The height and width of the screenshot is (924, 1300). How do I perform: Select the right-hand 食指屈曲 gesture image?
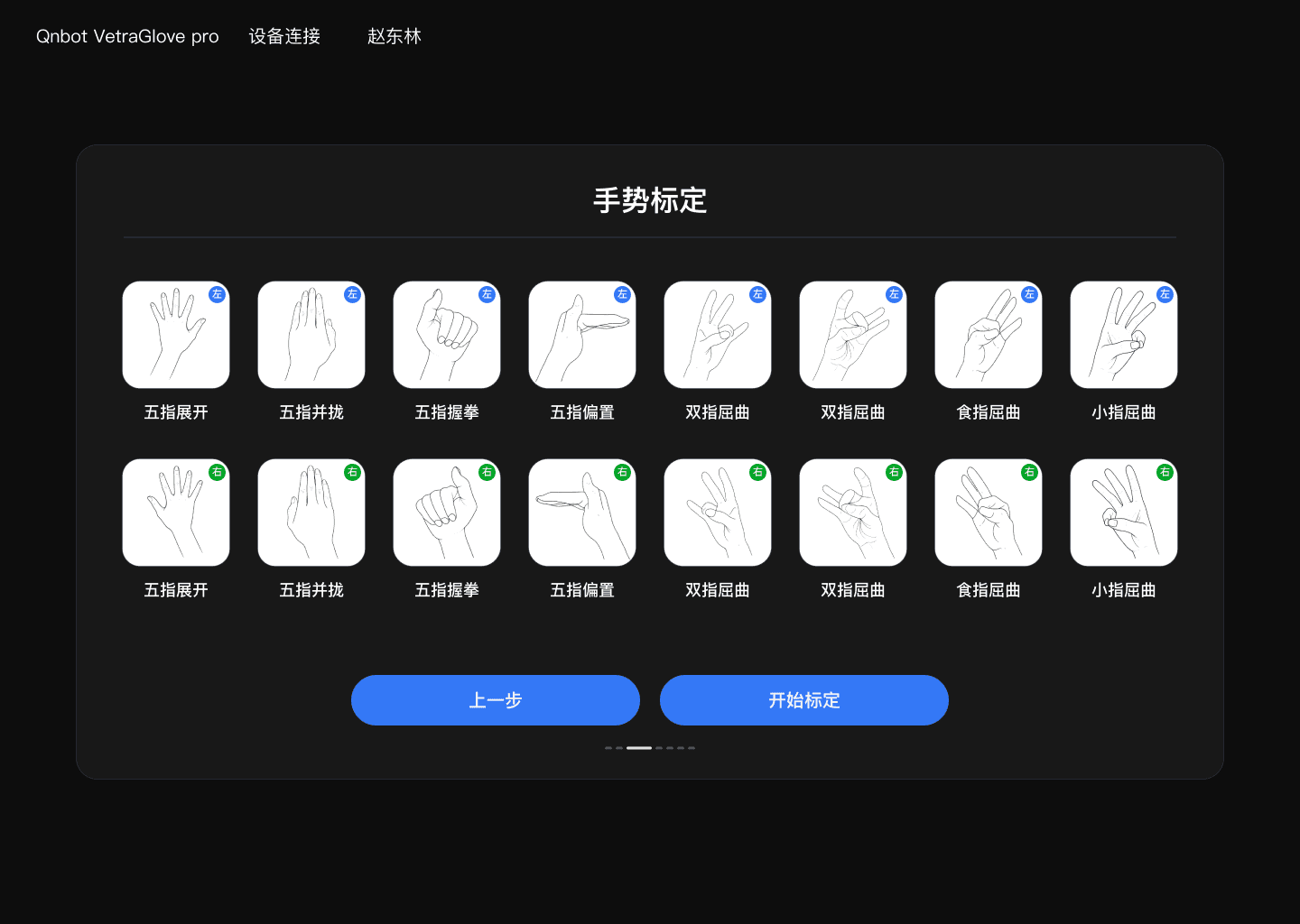point(989,513)
